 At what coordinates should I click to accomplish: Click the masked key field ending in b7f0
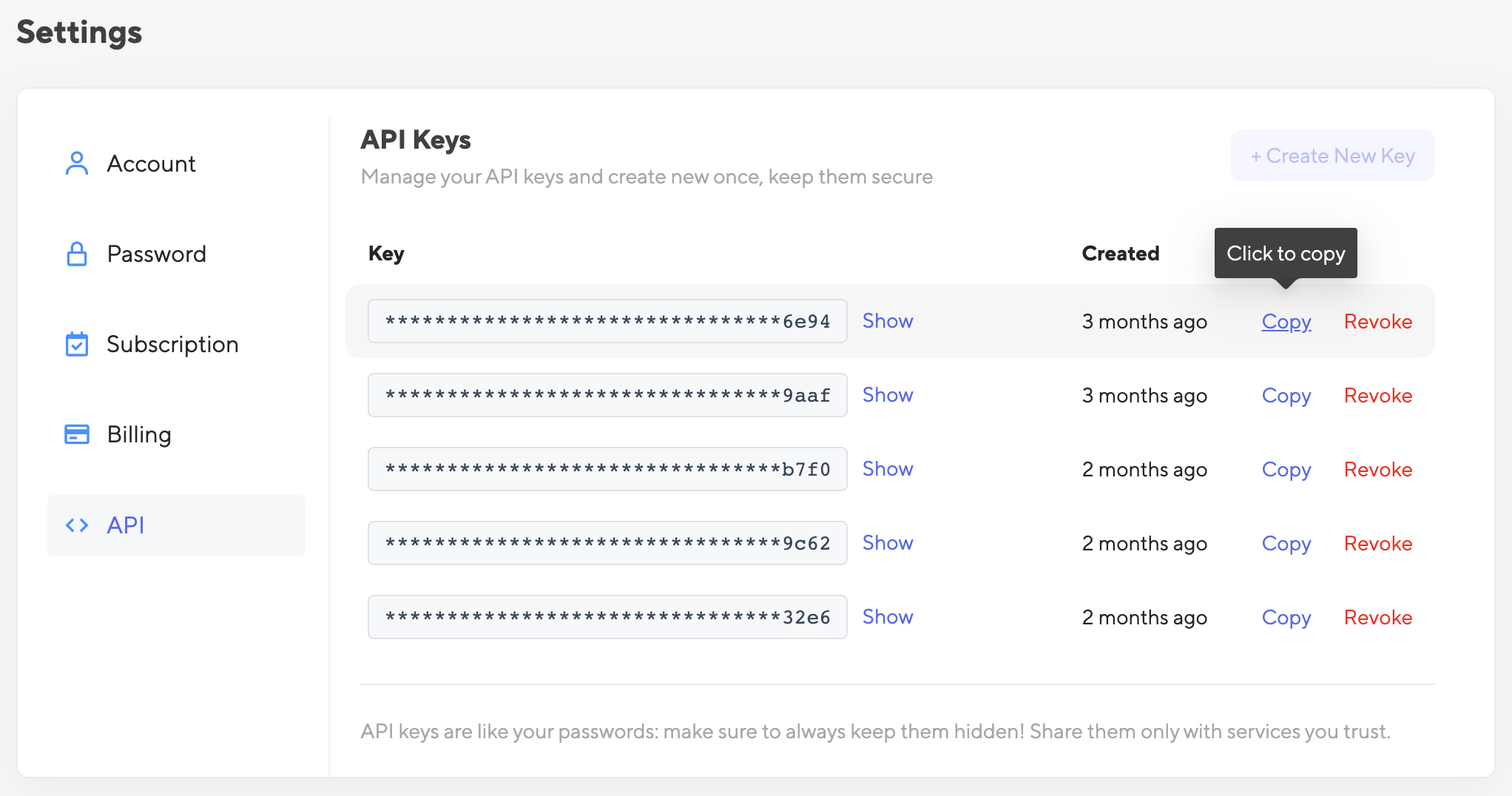pyautogui.click(x=607, y=469)
